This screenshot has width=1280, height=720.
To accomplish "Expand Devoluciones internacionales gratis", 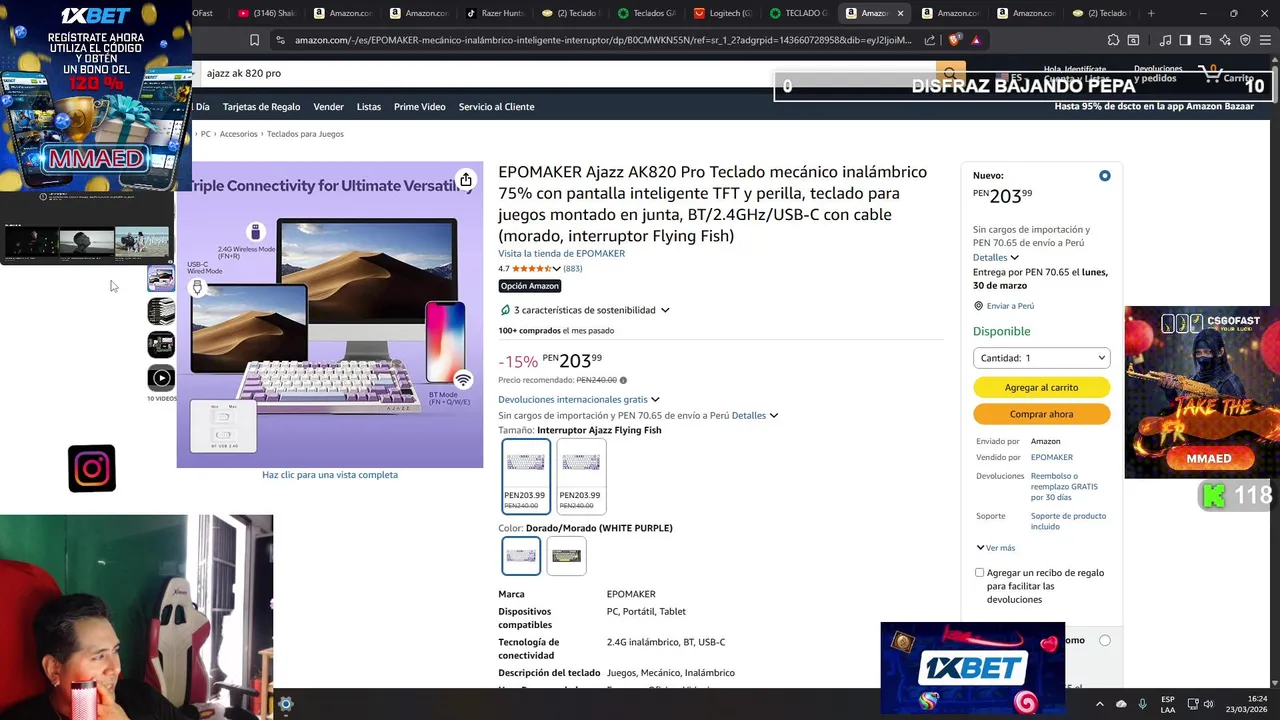I will tap(579, 399).
